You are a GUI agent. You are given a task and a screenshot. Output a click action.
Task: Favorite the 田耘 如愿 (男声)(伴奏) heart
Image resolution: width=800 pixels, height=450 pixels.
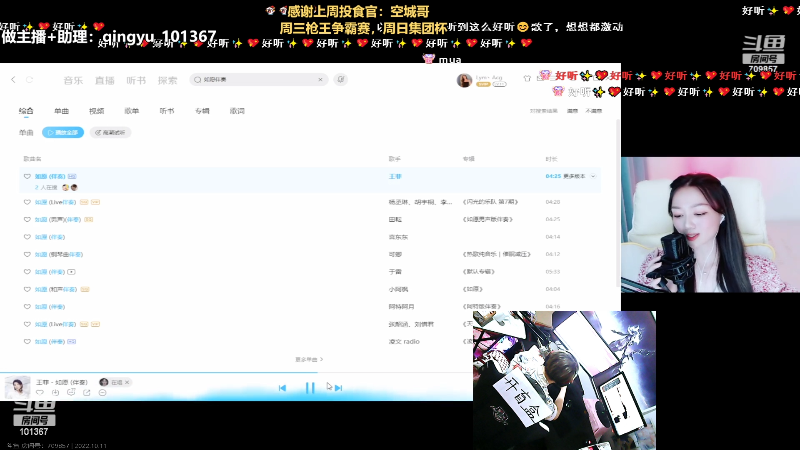(27, 219)
